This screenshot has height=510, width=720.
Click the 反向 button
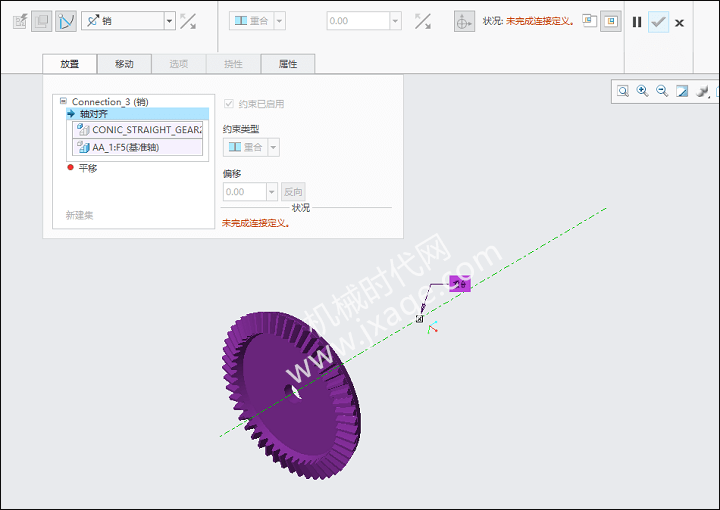(293, 192)
